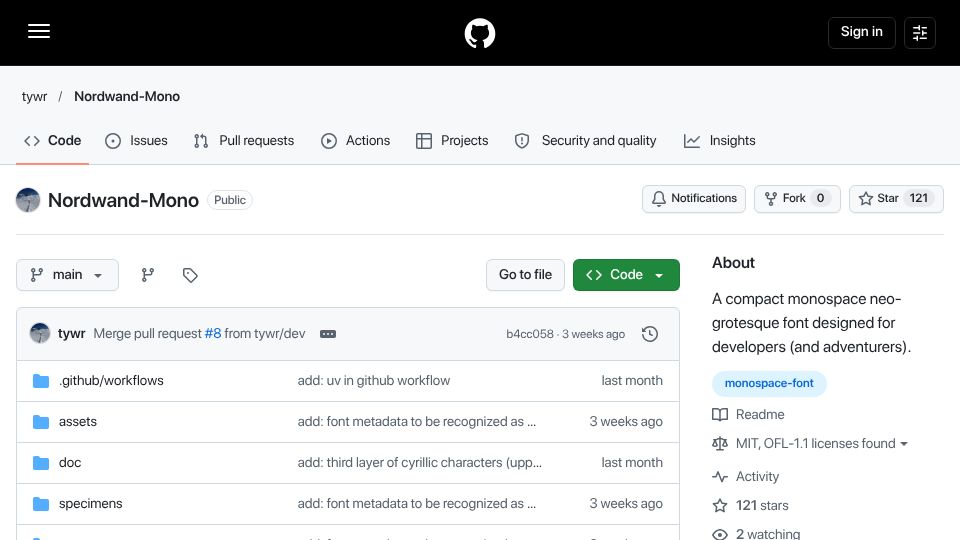Open the tywr owner profile link
Screen dimensions: 960x540
click(34, 97)
